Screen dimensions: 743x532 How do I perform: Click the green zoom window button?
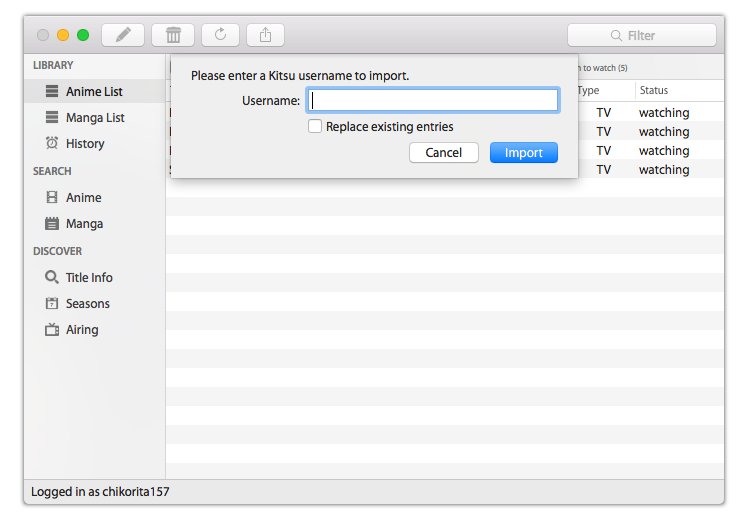pyautogui.click(x=83, y=35)
